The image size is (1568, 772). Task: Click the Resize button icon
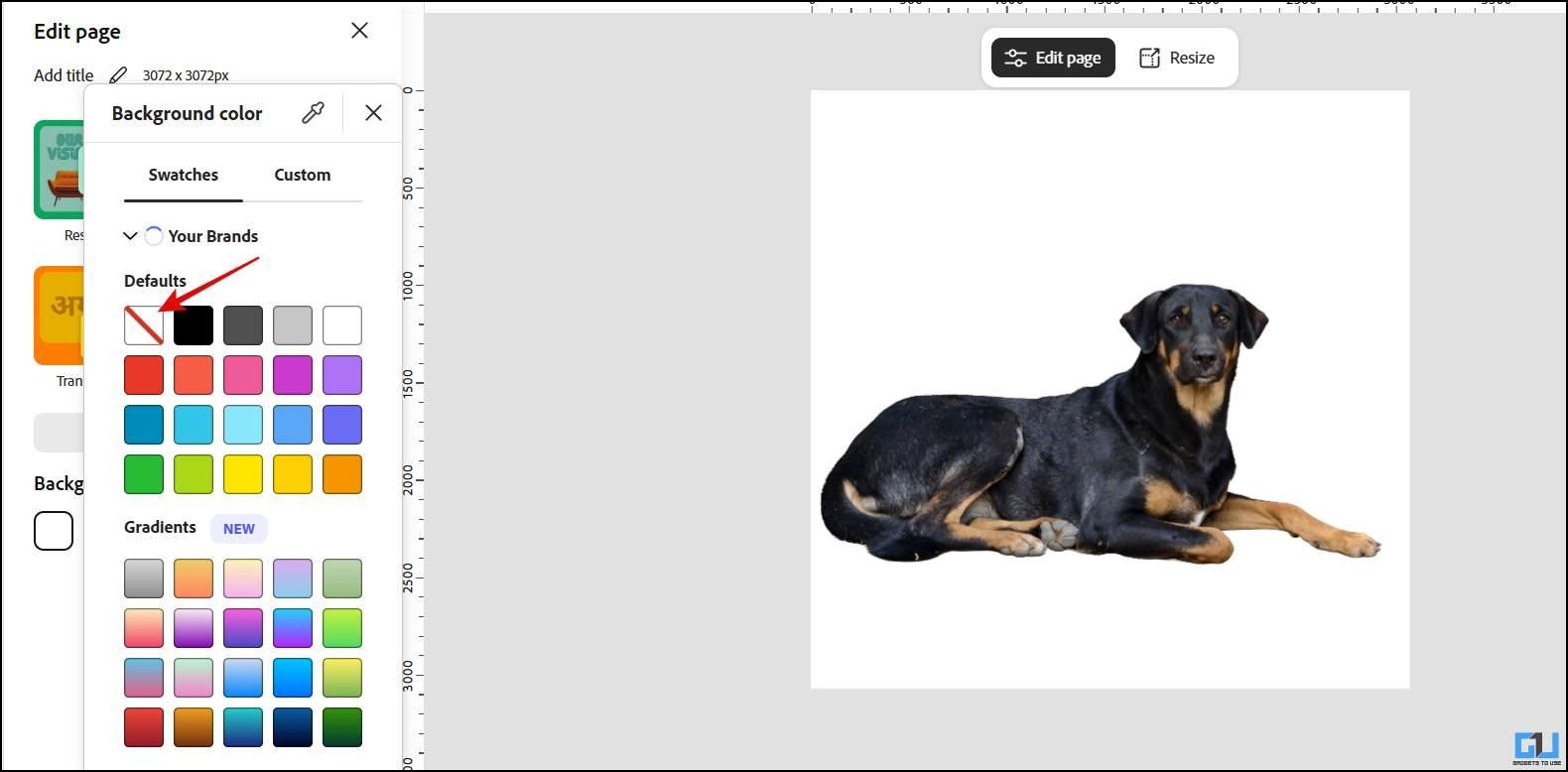pyautogui.click(x=1149, y=58)
